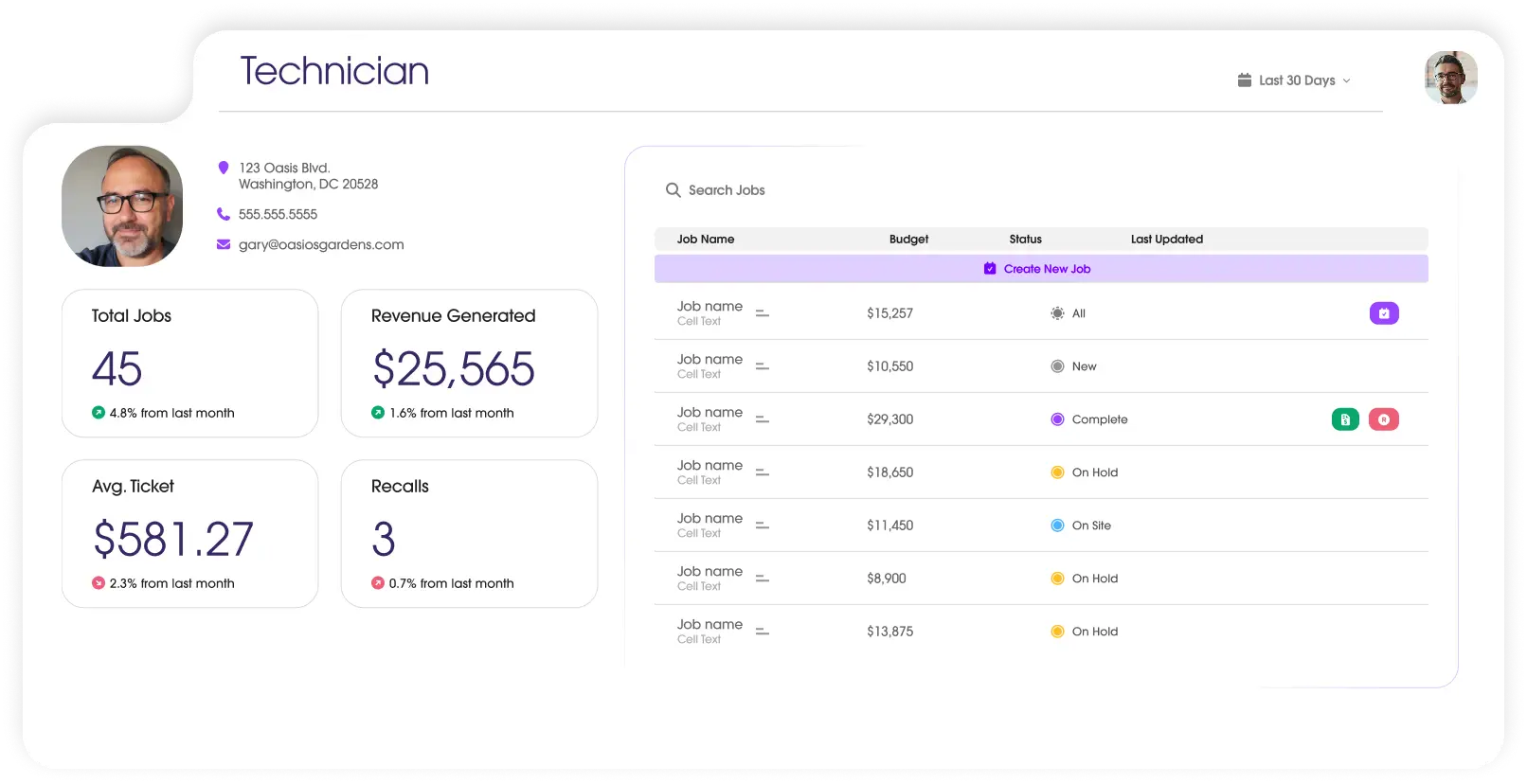Open the Last 30 Days date dropdown
Viewport: 1527px width, 784px height.
[x=1294, y=80]
